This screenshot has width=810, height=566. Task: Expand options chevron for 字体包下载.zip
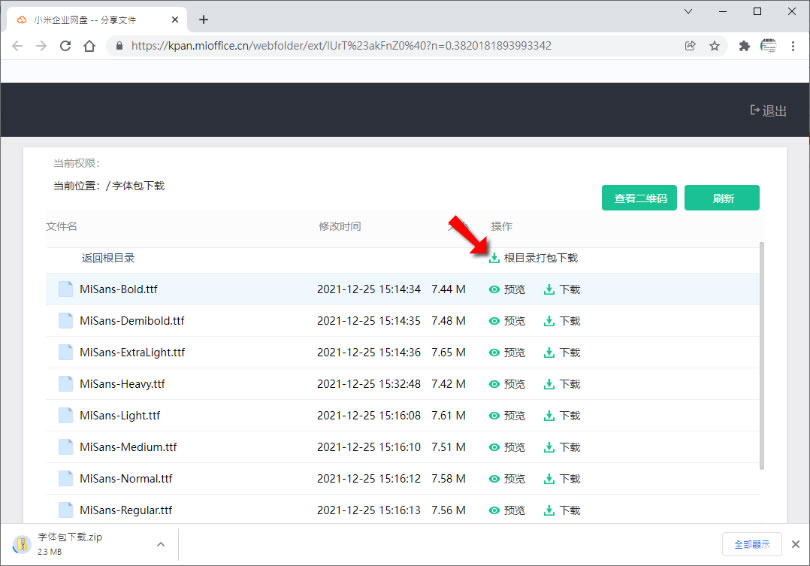(x=161, y=544)
